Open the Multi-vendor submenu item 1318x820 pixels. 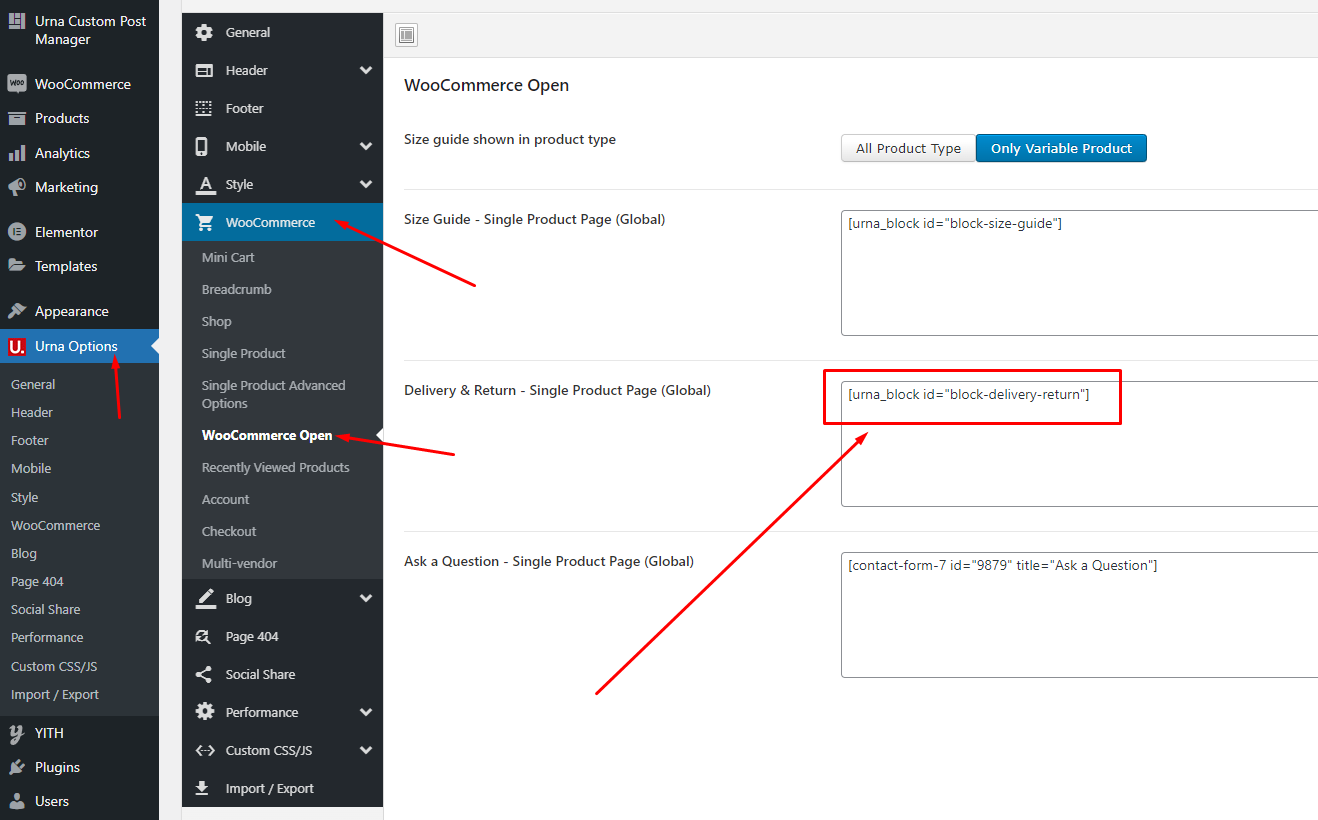pos(240,563)
